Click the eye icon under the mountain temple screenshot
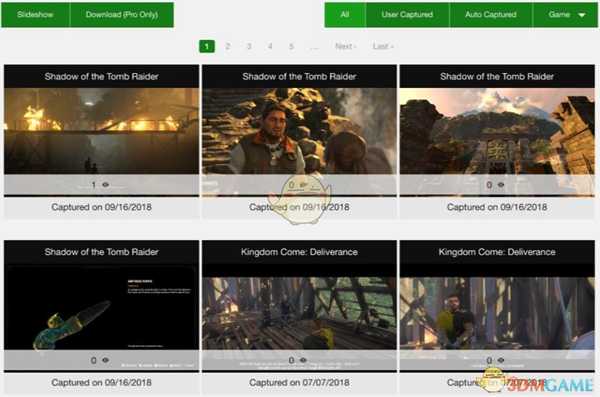Screen dimensions: 600x397 [x=501, y=185]
